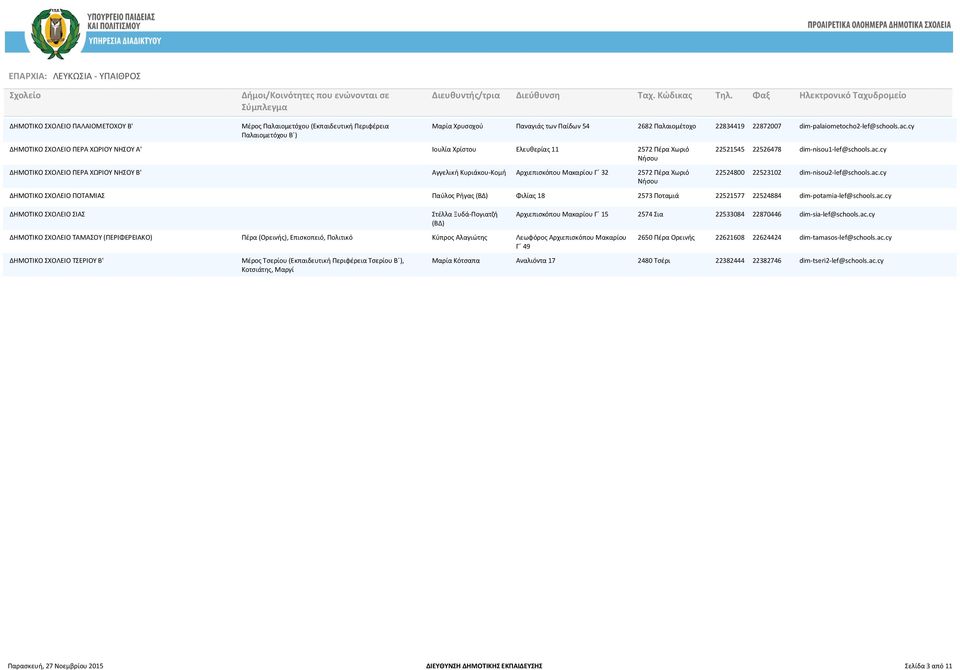This screenshot has width=960, height=670.
Task: Click 'Στέλλα Ξυδά-Πογιατζή (ΒΔ)' cell
Action: tap(465, 219)
